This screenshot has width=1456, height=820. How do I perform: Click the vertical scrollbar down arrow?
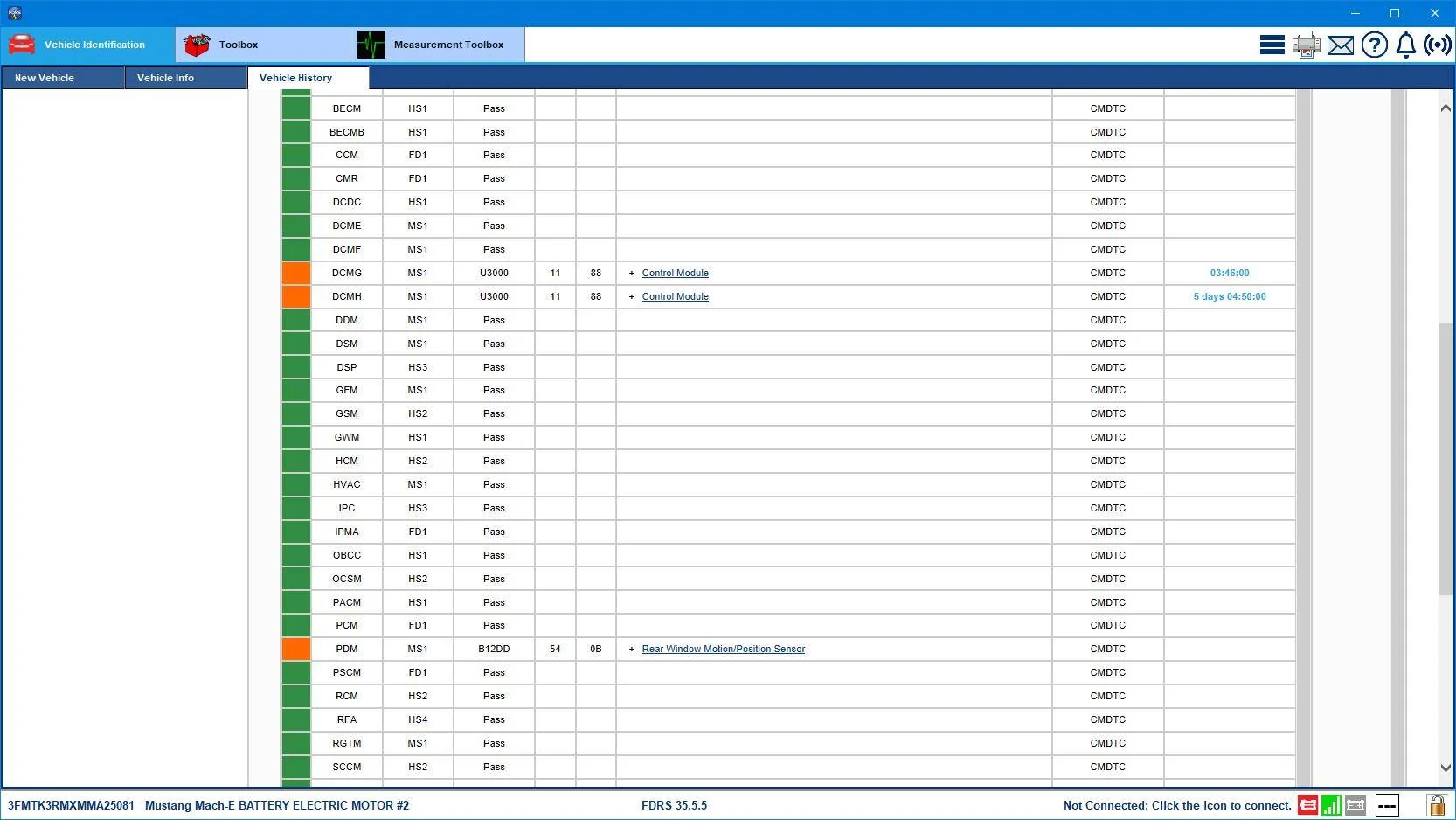[1446, 768]
